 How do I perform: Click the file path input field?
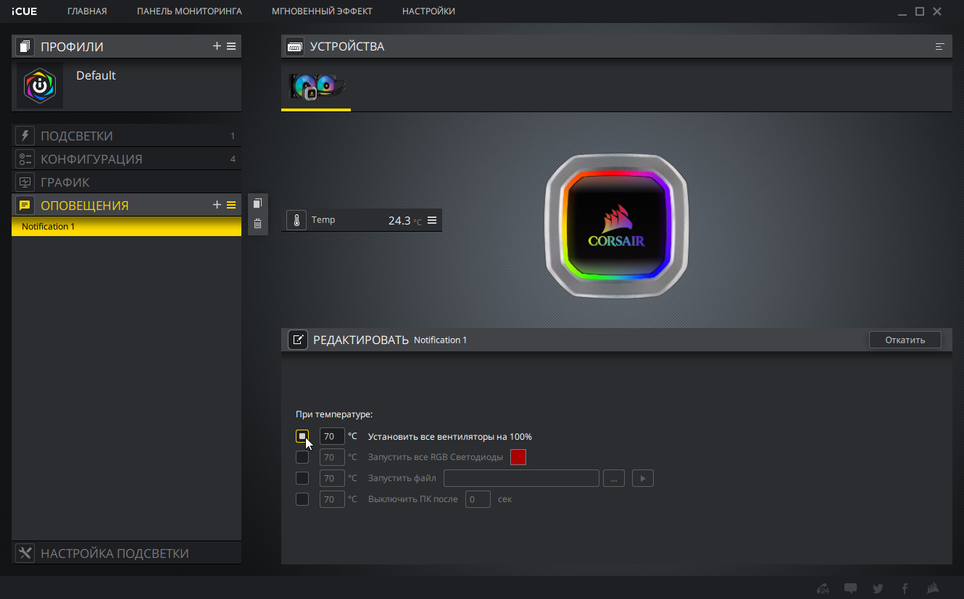point(521,478)
